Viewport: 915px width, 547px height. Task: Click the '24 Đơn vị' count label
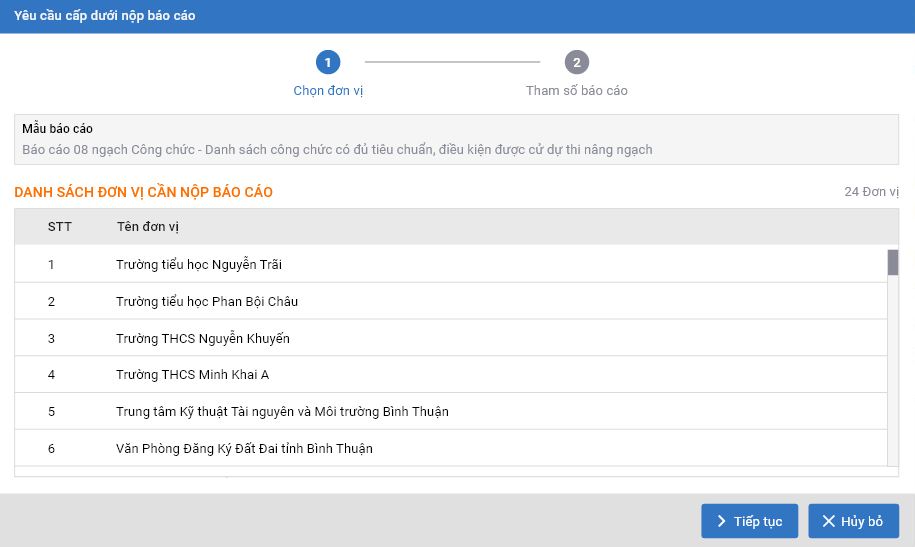click(871, 192)
